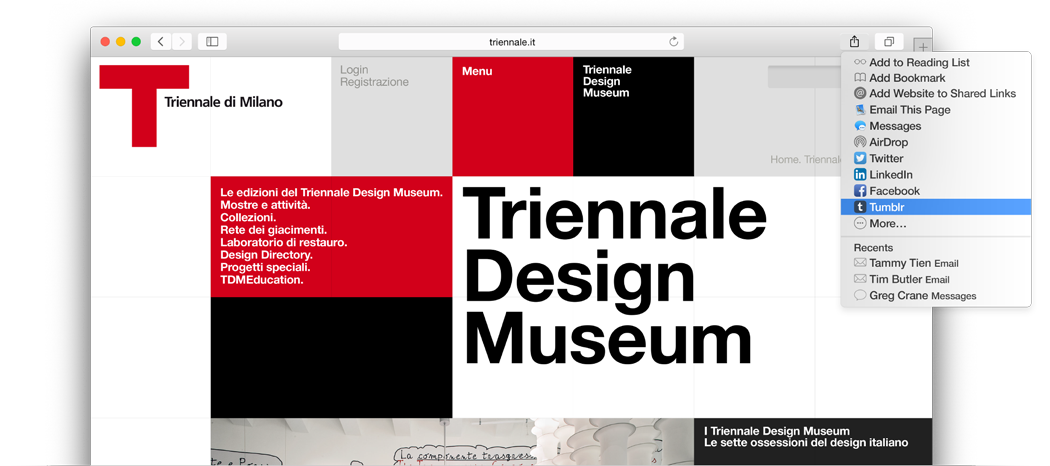The image size is (1050, 466).
Task: Email recent contact Tammy Tien
Action: point(935,263)
